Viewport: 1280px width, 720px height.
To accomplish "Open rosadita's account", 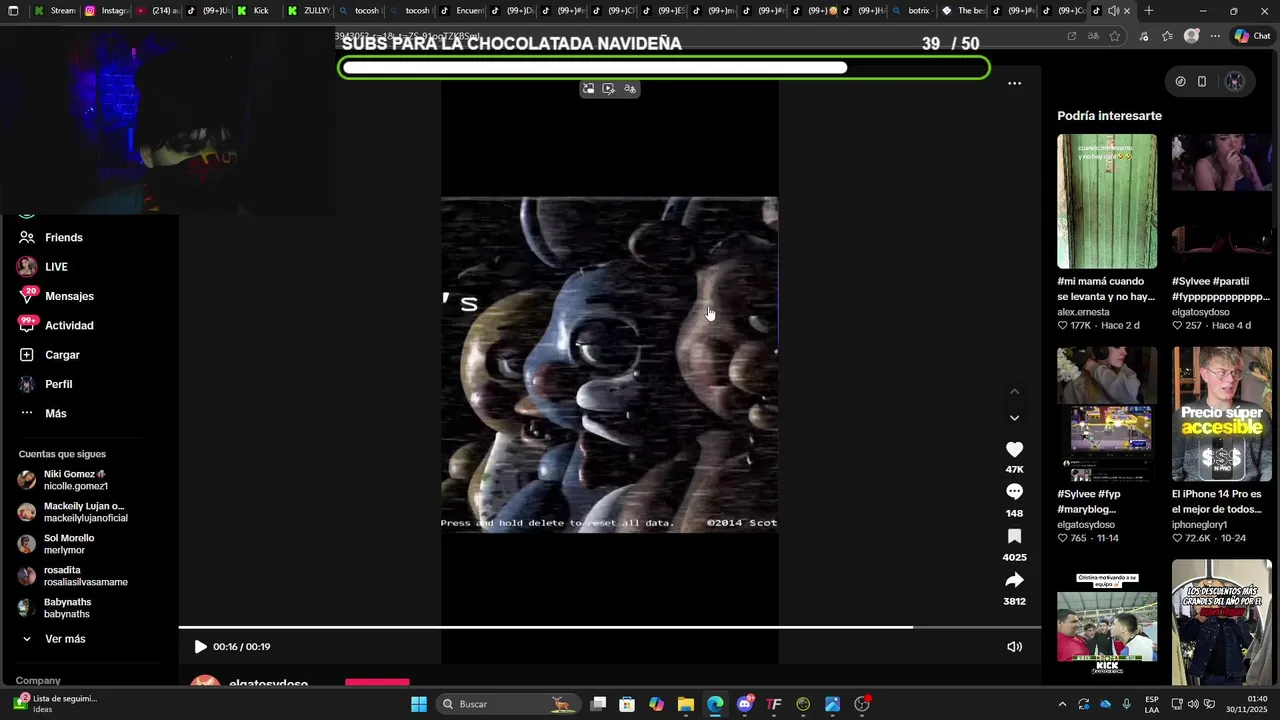I will click(72, 576).
